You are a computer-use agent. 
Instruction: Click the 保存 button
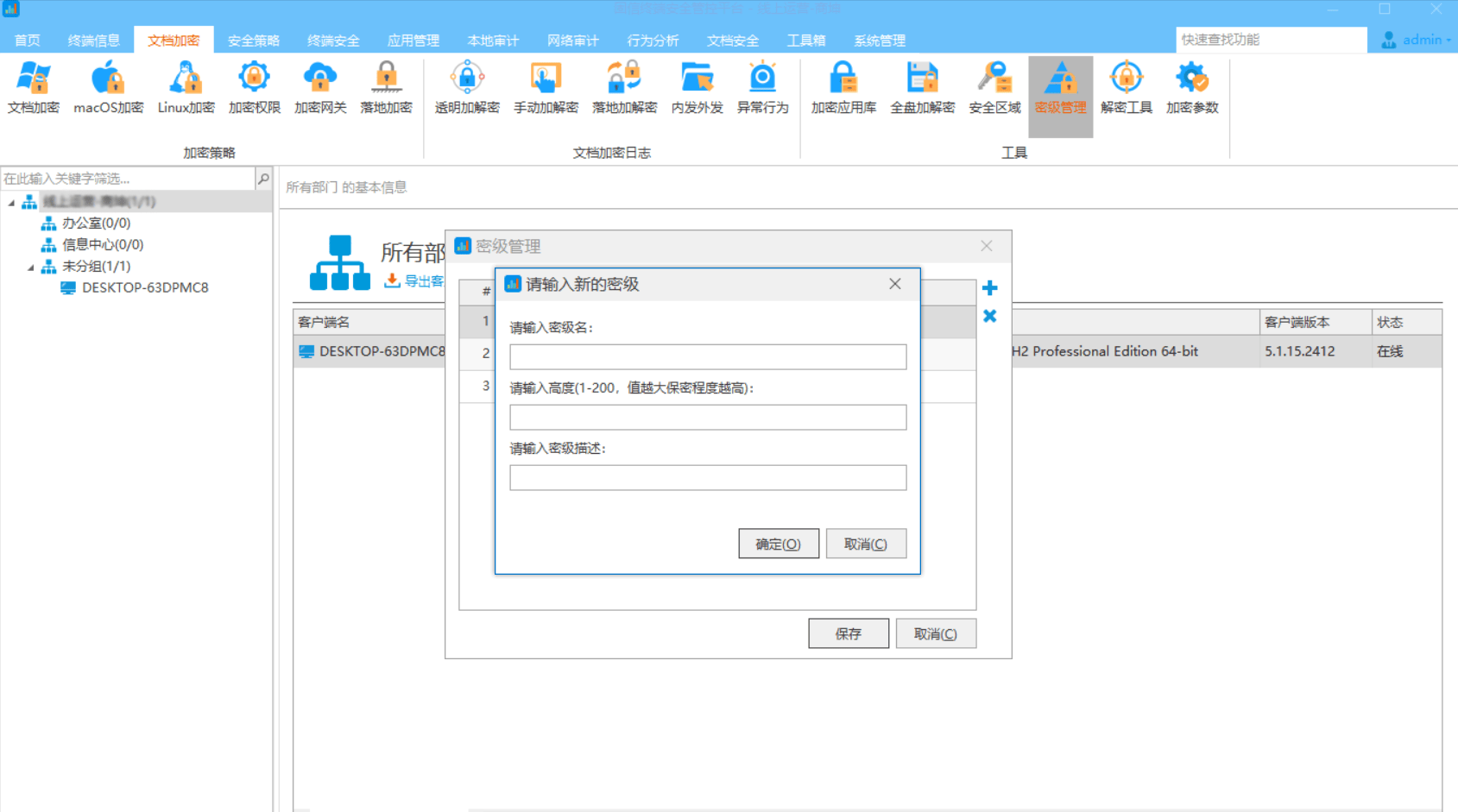click(x=848, y=633)
